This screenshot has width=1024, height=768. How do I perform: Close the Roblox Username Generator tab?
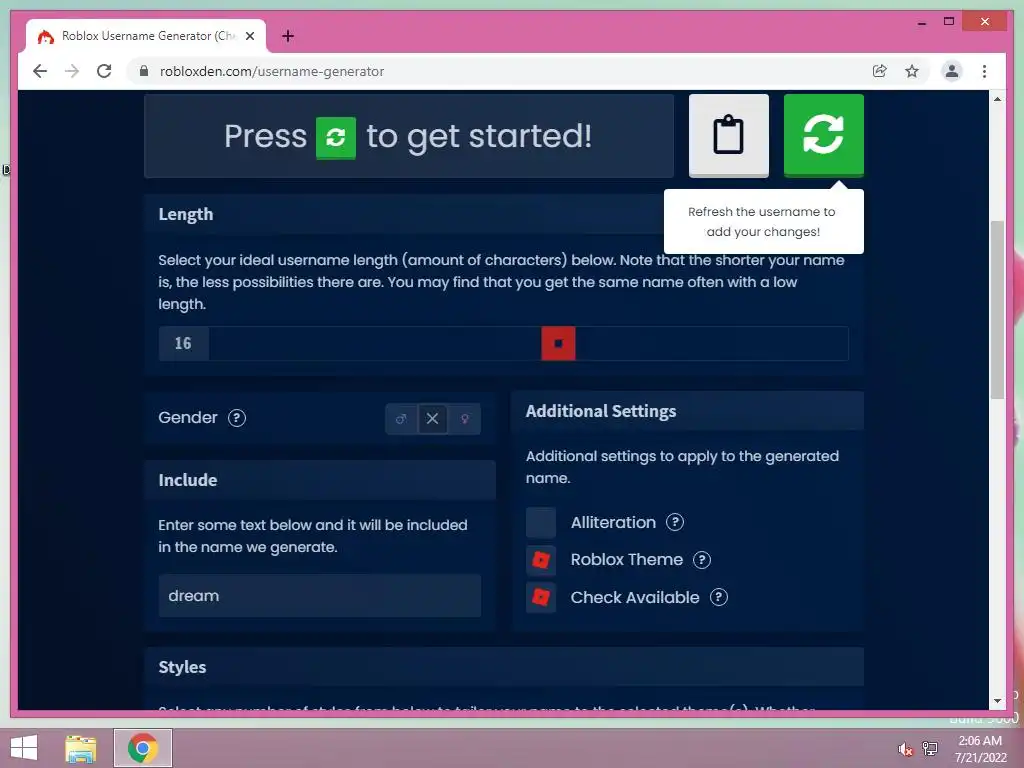point(249,36)
